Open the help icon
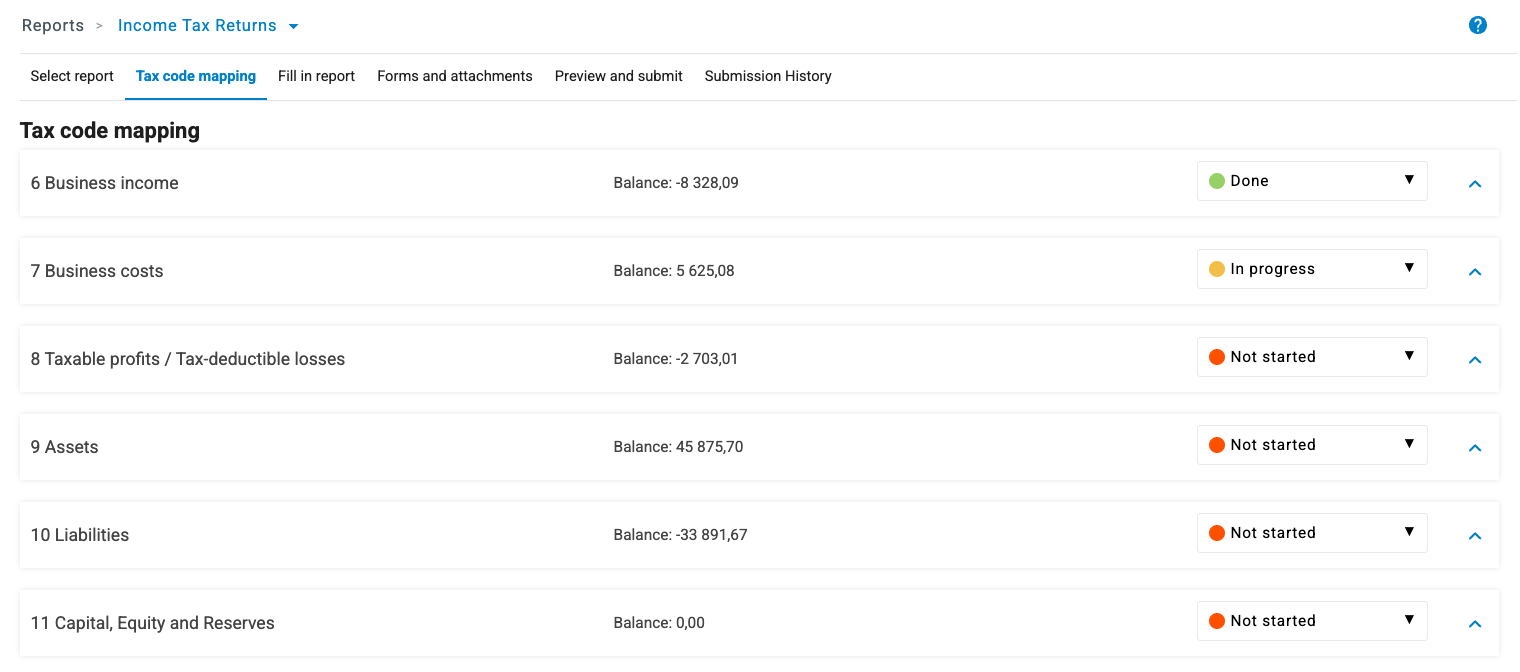 (1478, 25)
